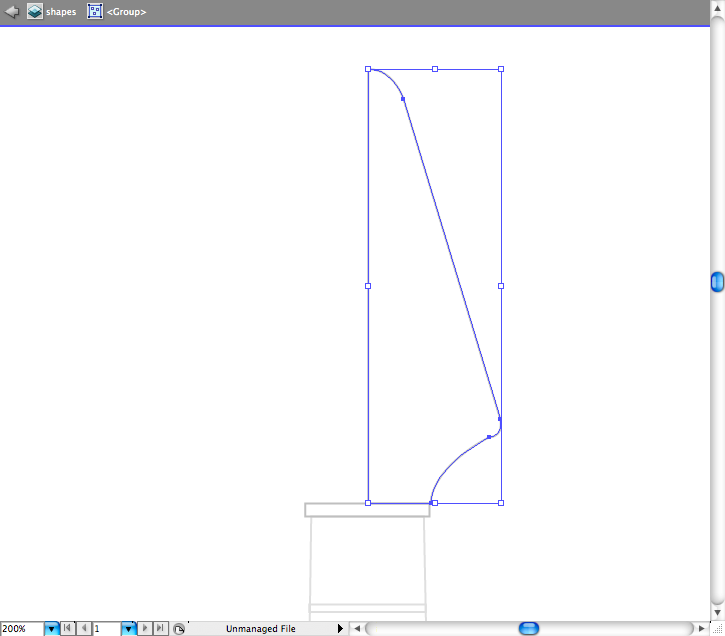Open the artboard number dropdown
This screenshot has width=725, height=636.
click(128, 629)
